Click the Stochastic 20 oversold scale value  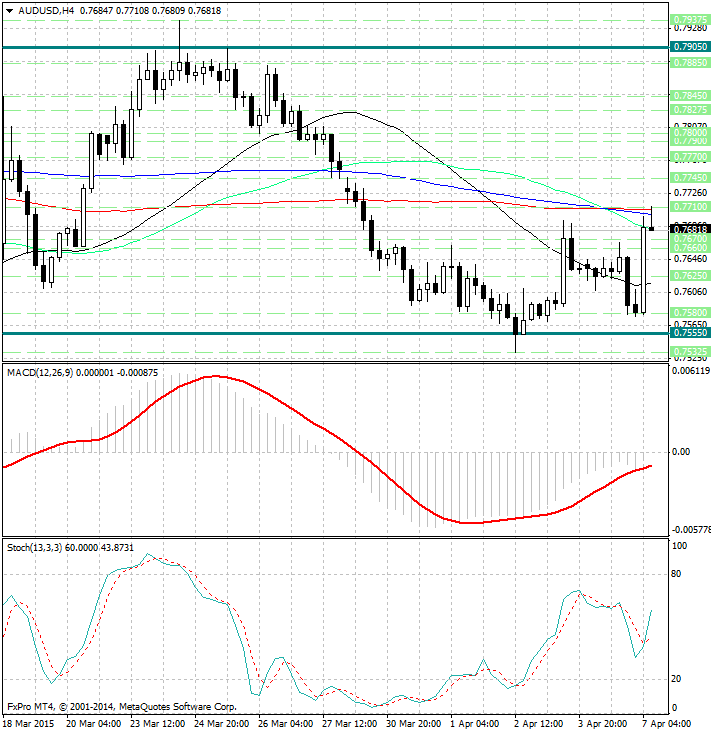click(676, 679)
